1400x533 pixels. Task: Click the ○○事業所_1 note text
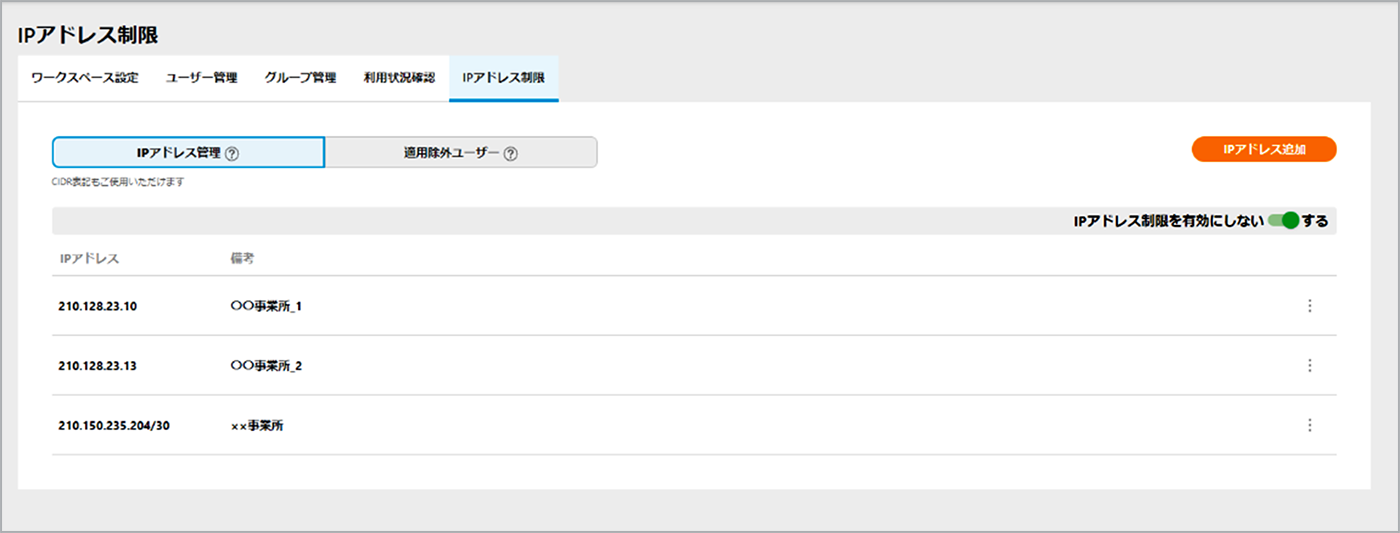pyautogui.click(x=266, y=306)
